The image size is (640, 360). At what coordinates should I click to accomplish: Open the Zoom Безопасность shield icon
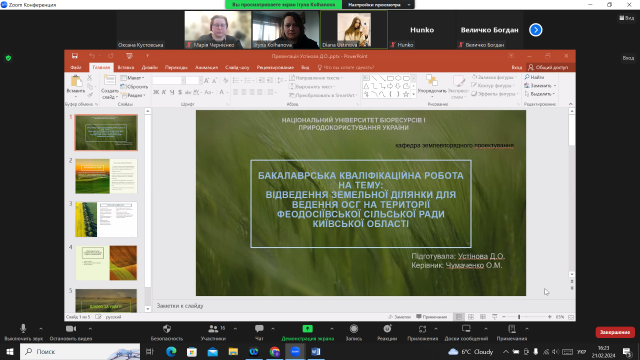click(x=167, y=329)
